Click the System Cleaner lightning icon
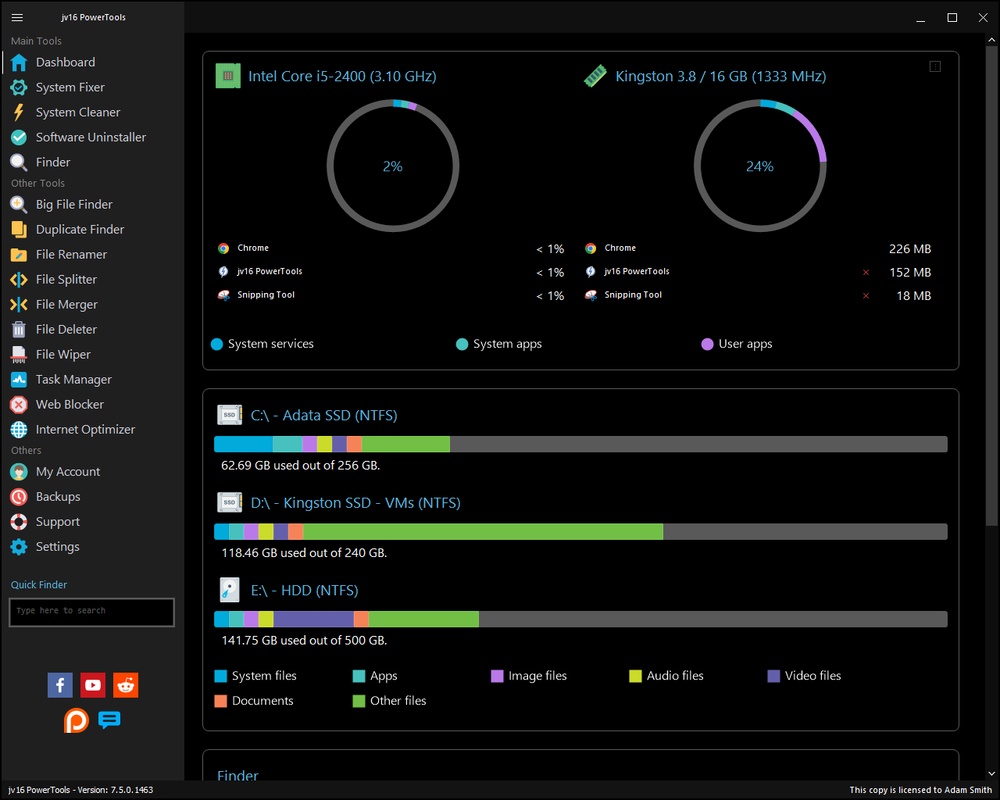The height and width of the screenshot is (800, 1000). coord(19,112)
